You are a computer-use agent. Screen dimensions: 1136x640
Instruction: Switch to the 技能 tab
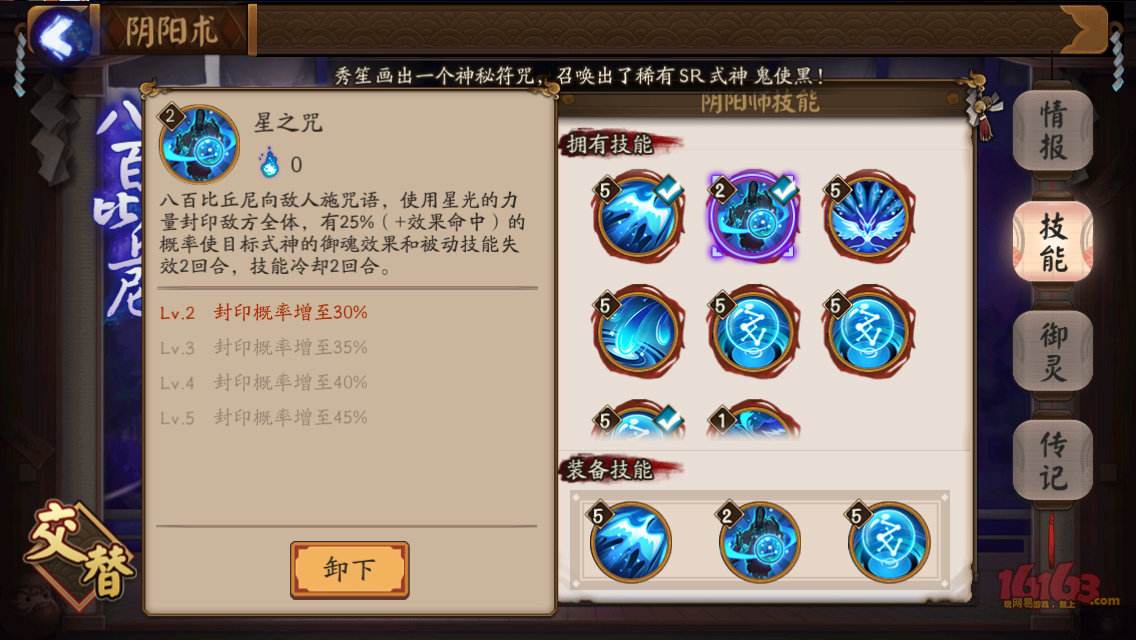[1053, 241]
